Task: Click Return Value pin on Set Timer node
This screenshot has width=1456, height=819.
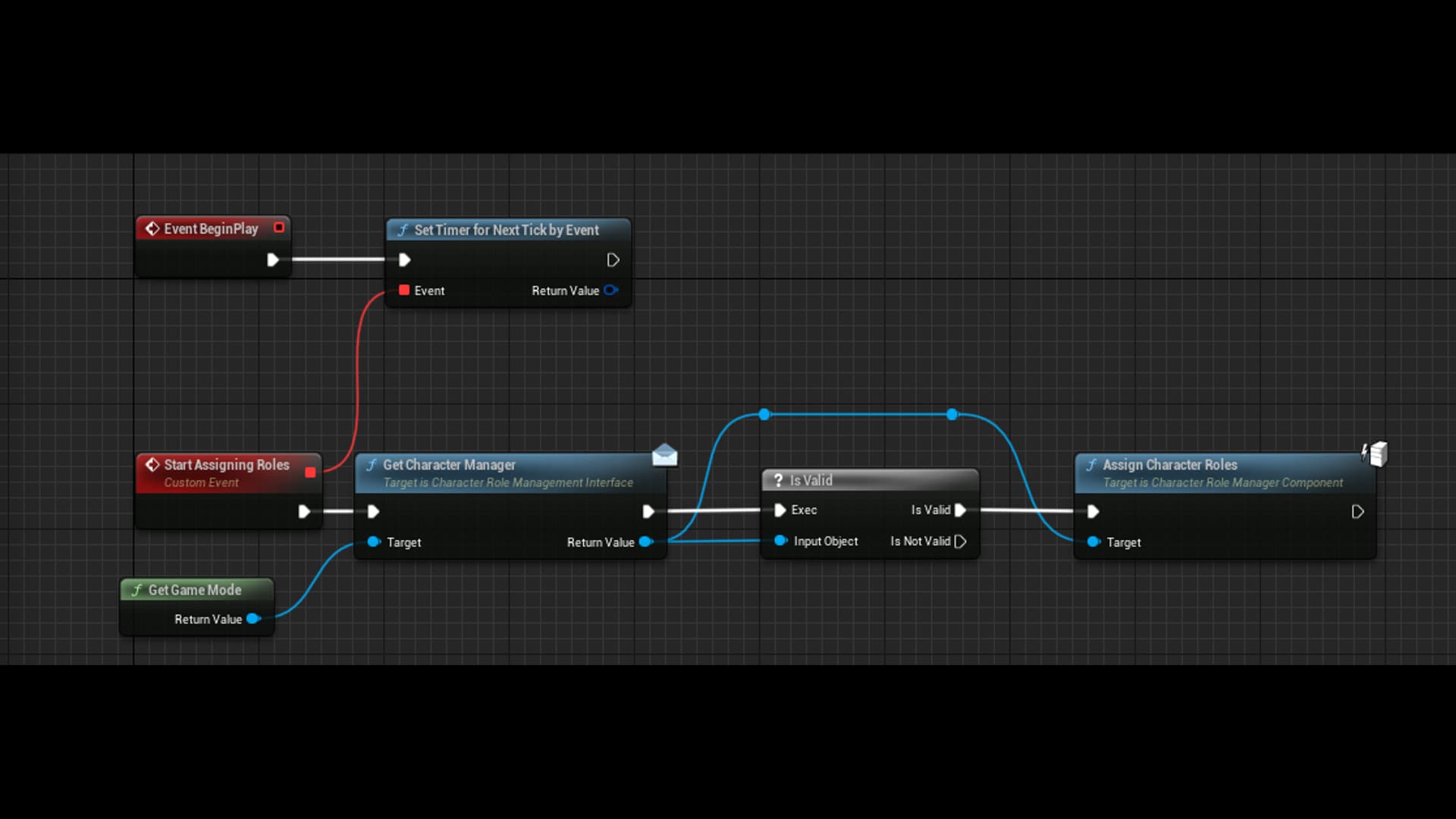Action: (x=612, y=290)
